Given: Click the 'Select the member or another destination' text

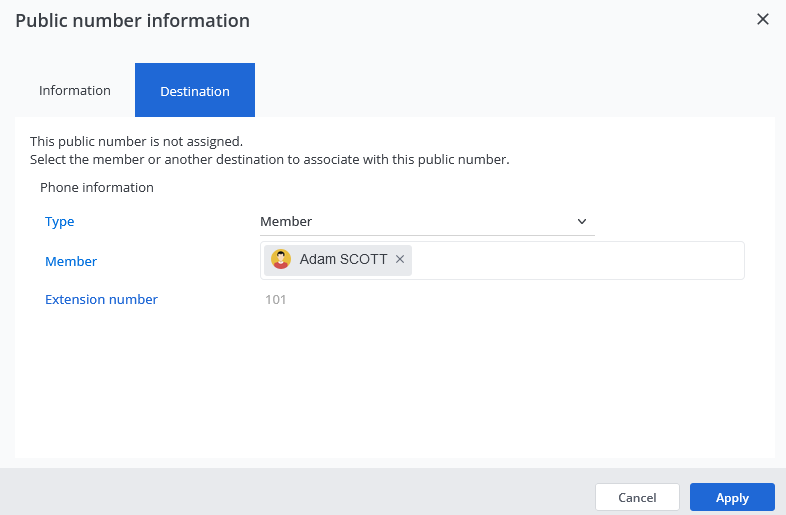Looking at the screenshot, I should click(x=269, y=159).
